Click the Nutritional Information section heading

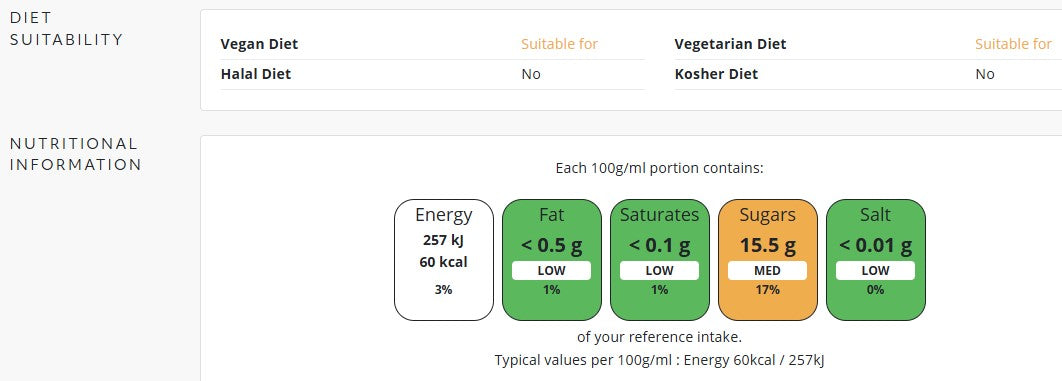coord(76,154)
